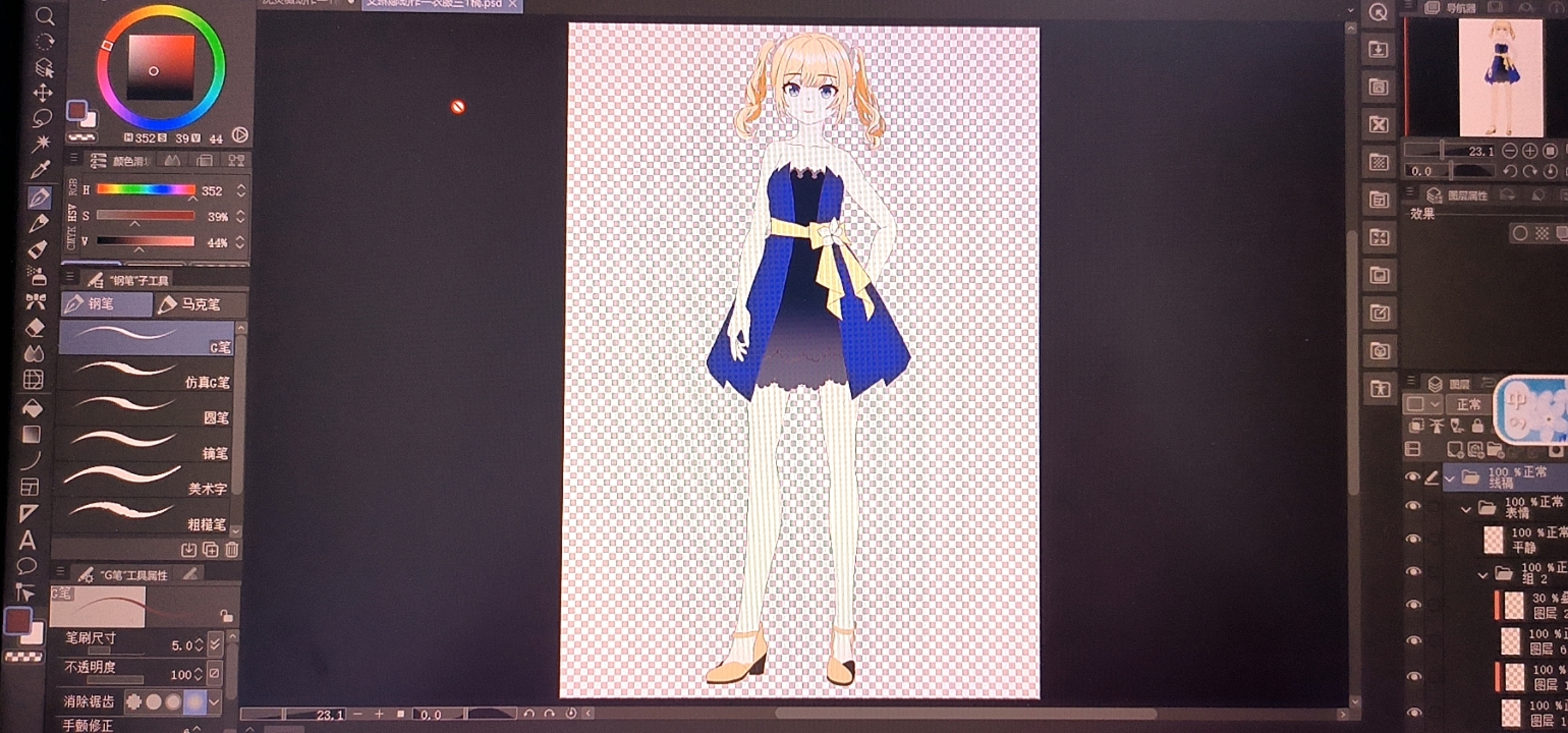The height and width of the screenshot is (733, 1568).
Task: Toggle visibility of 表情 folder
Action: pyautogui.click(x=1413, y=506)
